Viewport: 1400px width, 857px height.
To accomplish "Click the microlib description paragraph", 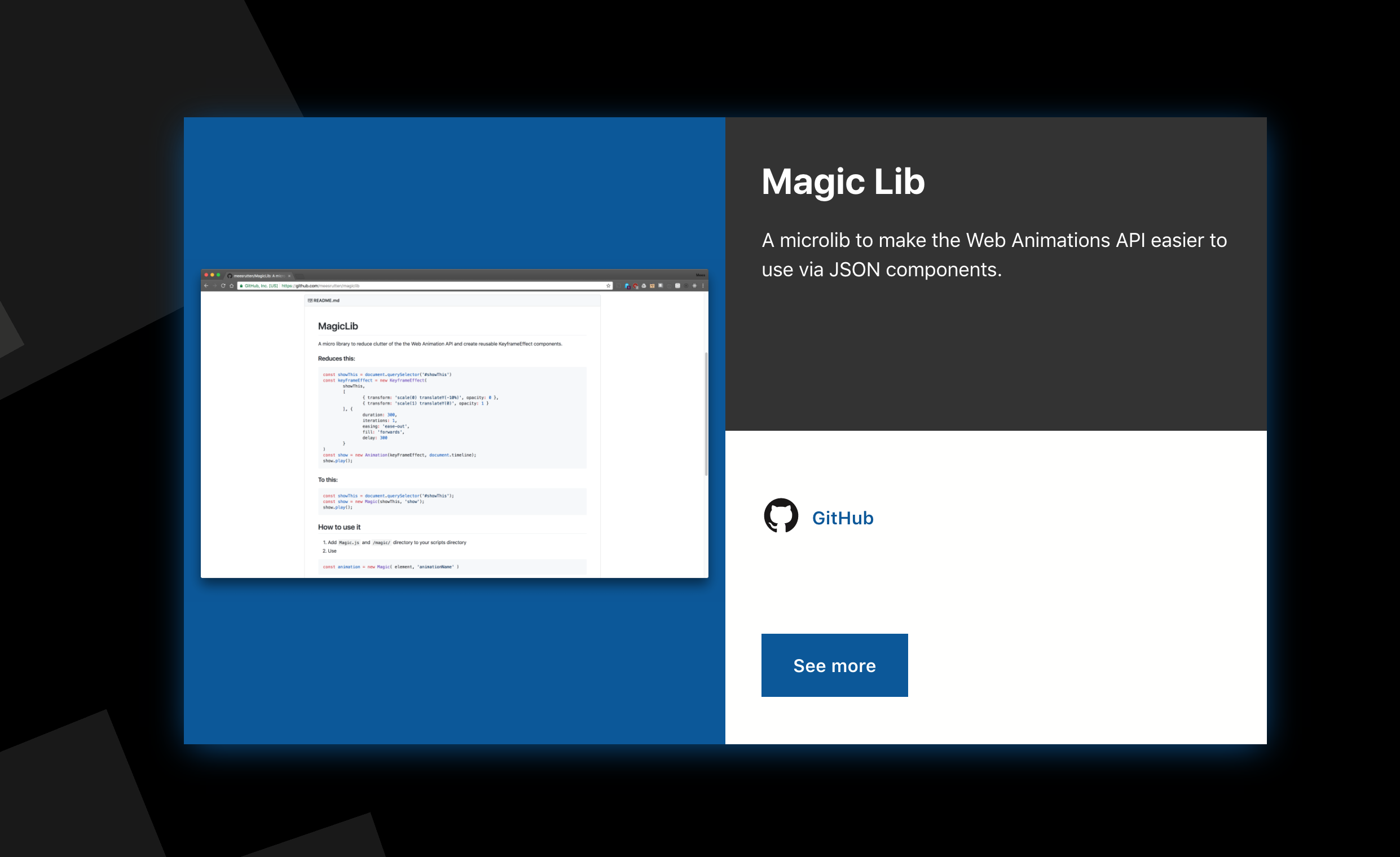I will pyautogui.click(x=994, y=255).
